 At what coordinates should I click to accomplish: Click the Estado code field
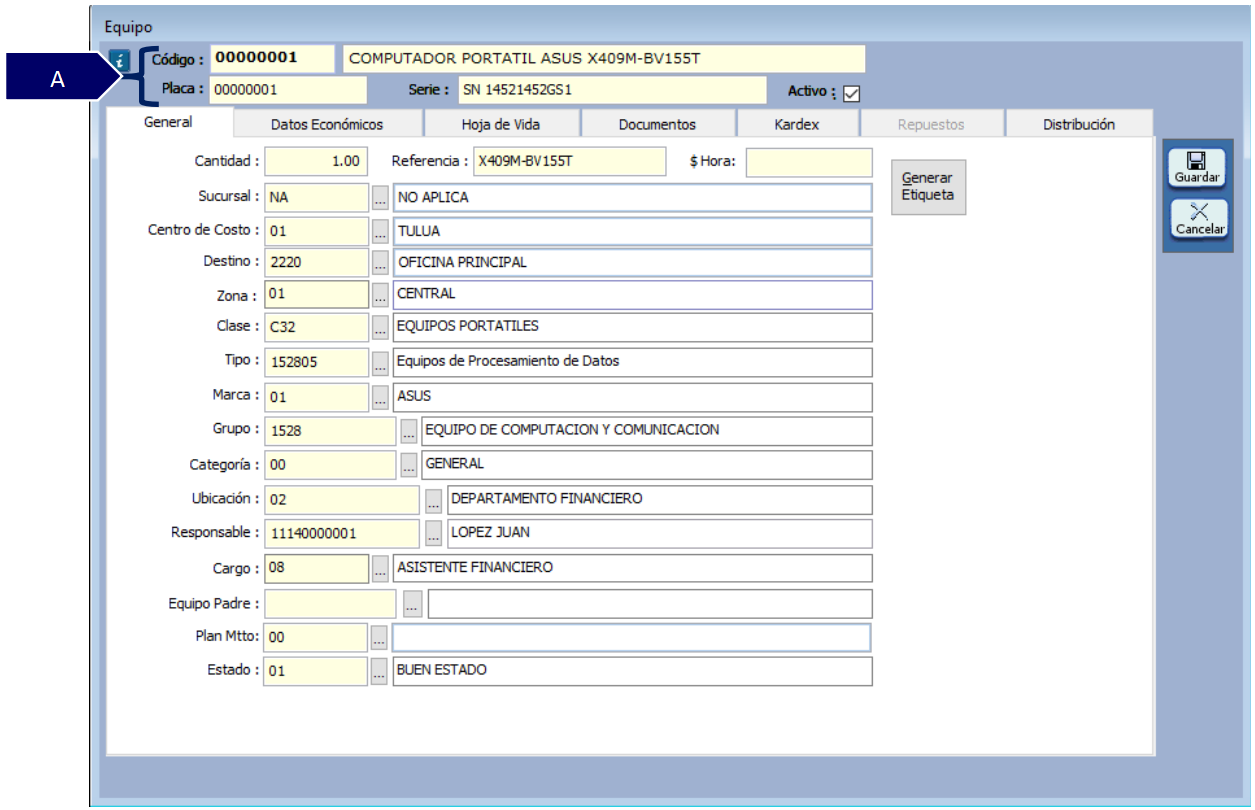pos(316,671)
